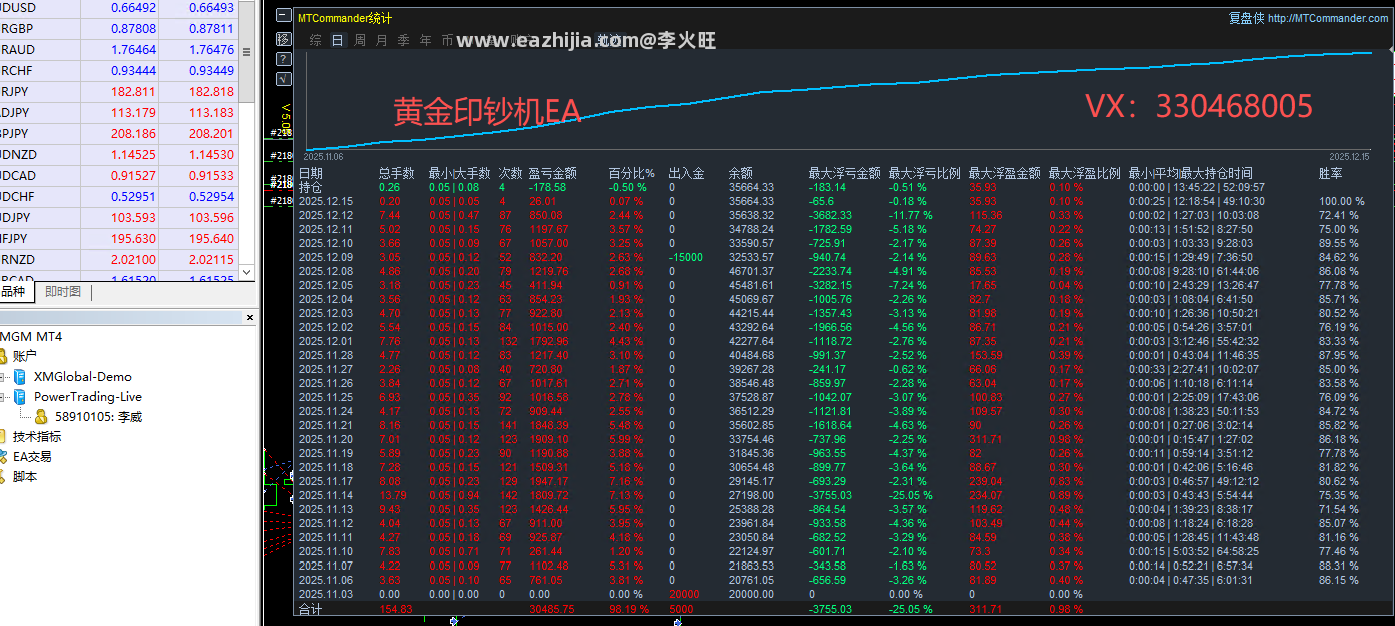Screen dimensions: 1395x626
Task: Select the 日 daily tab
Action: point(338,40)
